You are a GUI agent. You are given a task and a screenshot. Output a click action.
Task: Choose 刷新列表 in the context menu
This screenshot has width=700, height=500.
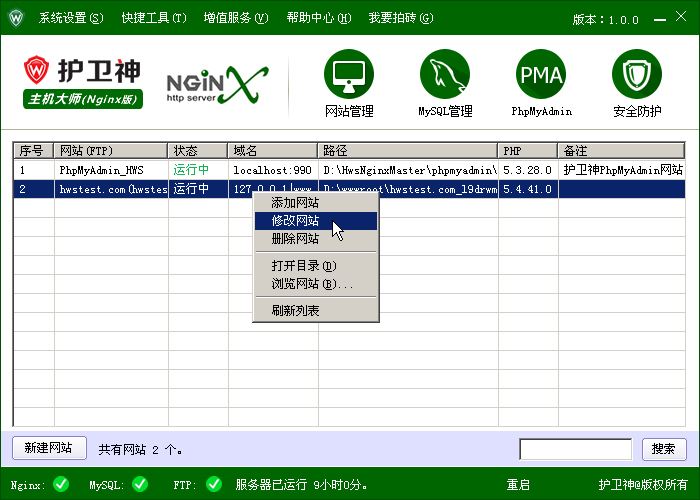pyautogui.click(x=316, y=311)
